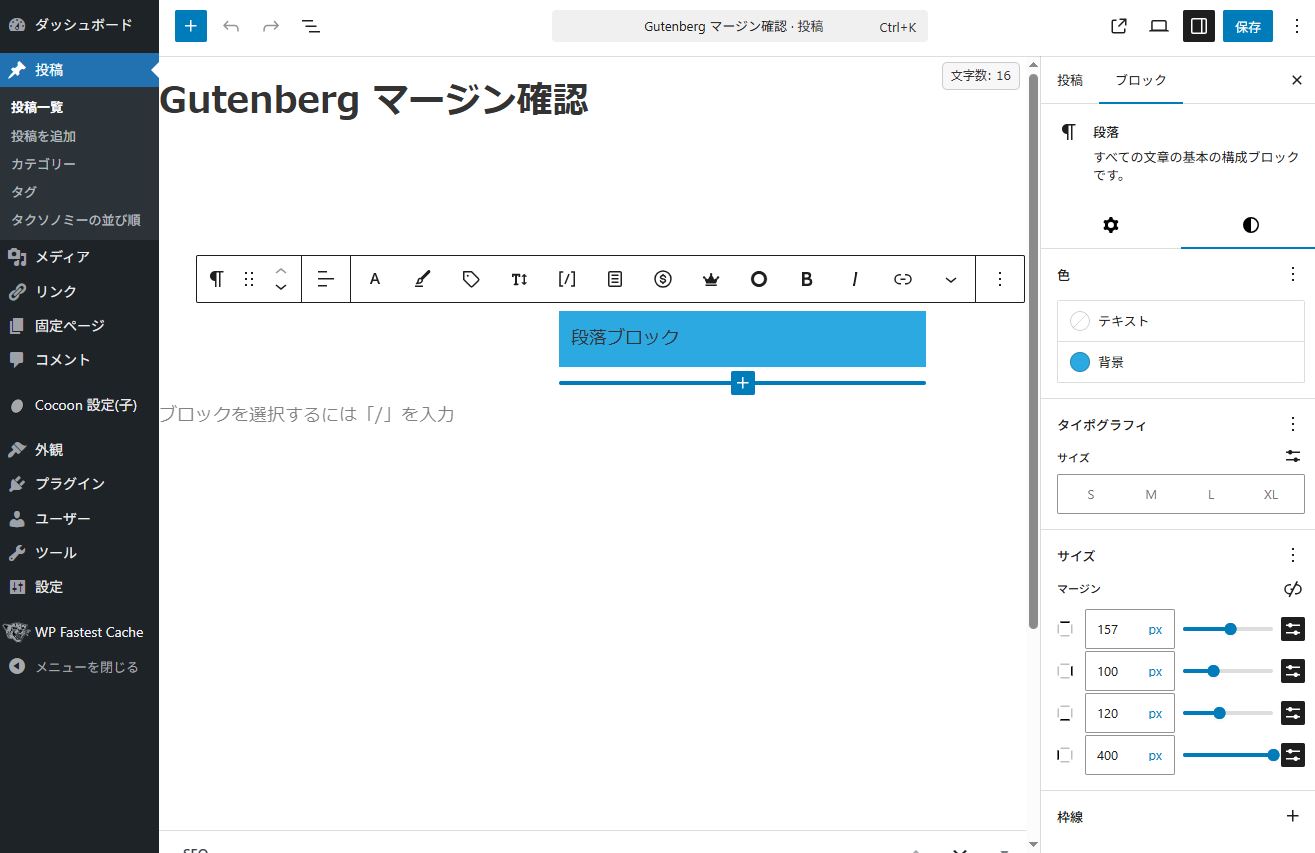The width and height of the screenshot is (1315, 853).
Task: Unlink margin sides toggle
Action: 1293,589
